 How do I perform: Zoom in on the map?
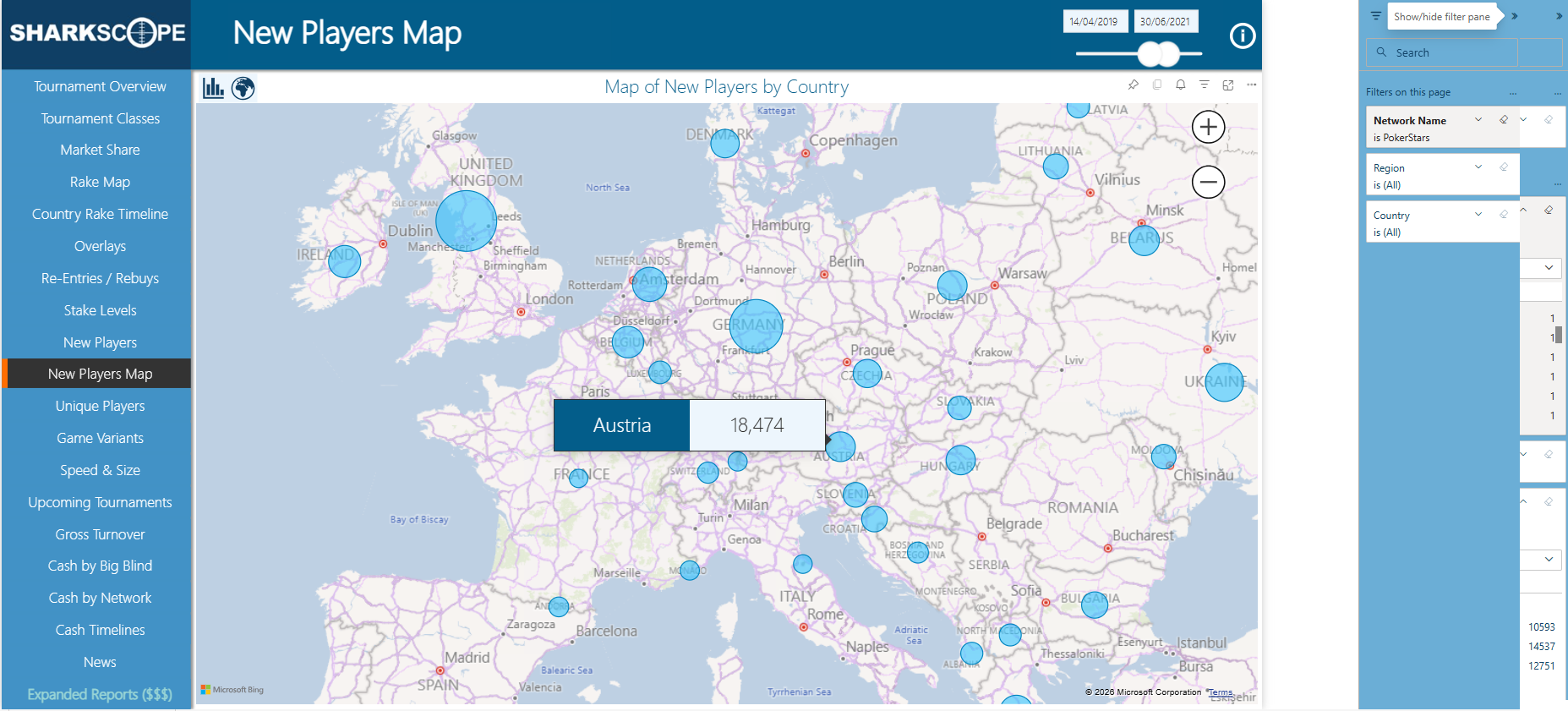click(1208, 127)
